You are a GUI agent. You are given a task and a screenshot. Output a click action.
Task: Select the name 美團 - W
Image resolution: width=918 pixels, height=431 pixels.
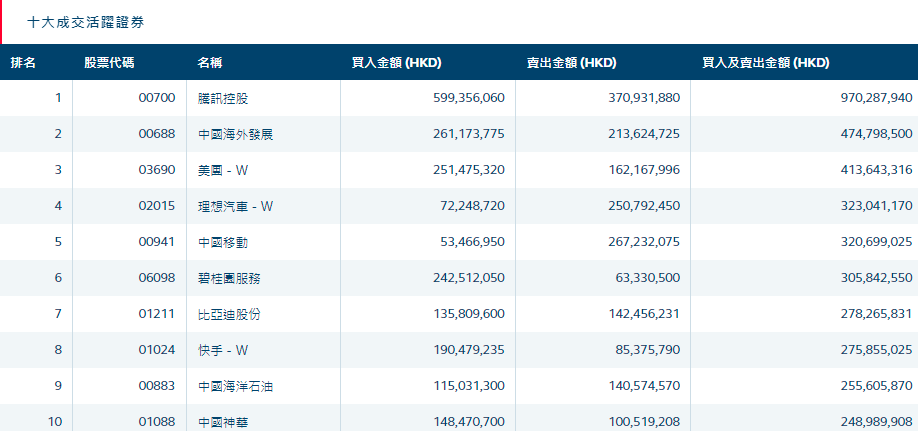[223, 170]
